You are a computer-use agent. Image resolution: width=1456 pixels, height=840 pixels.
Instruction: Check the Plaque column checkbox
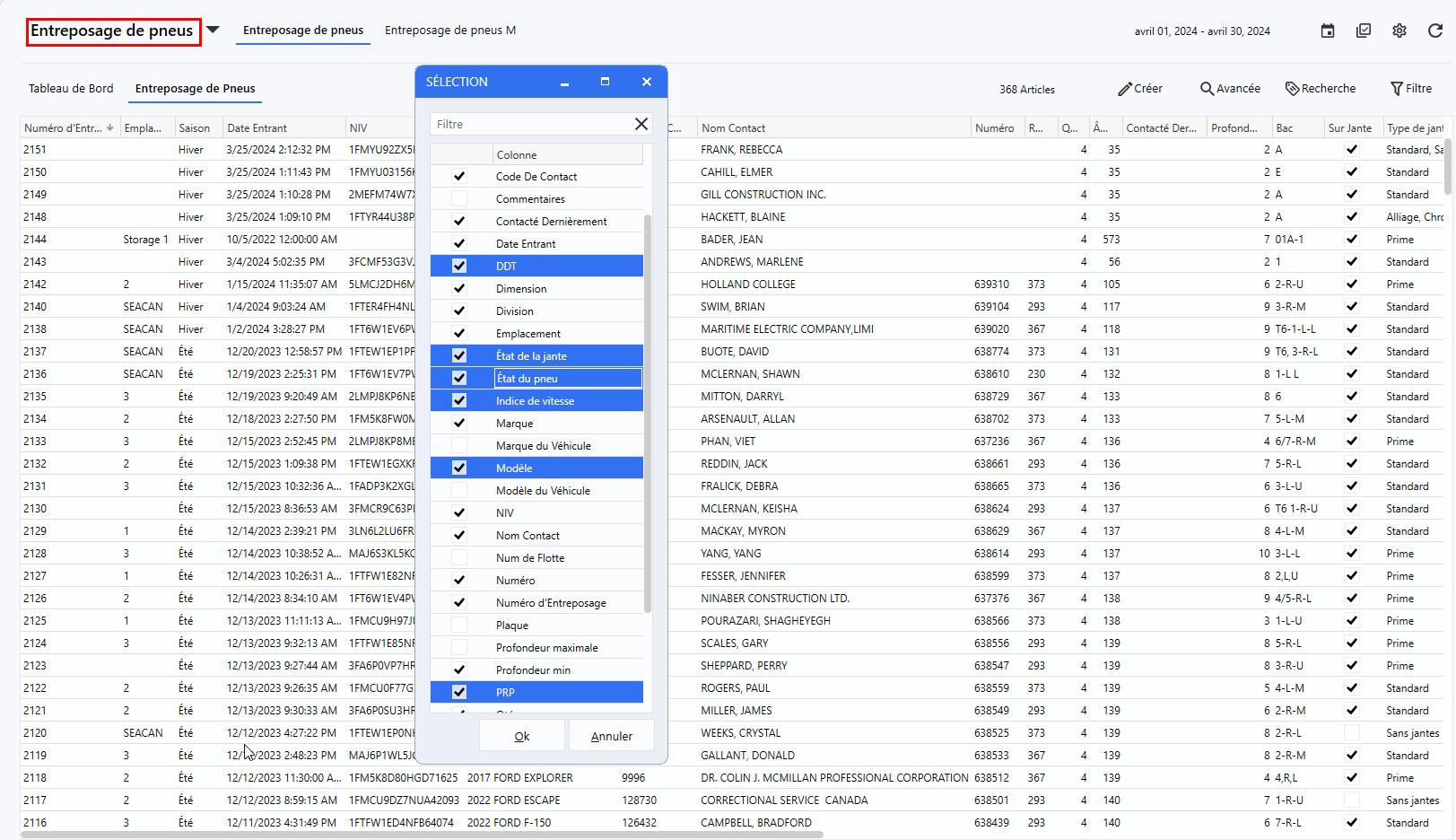pyautogui.click(x=459, y=626)
